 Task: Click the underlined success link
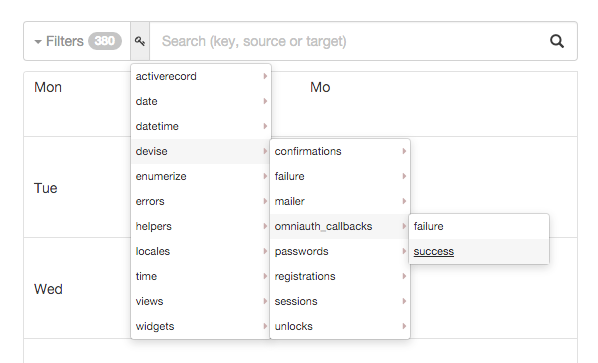click(x=434, y=251)
